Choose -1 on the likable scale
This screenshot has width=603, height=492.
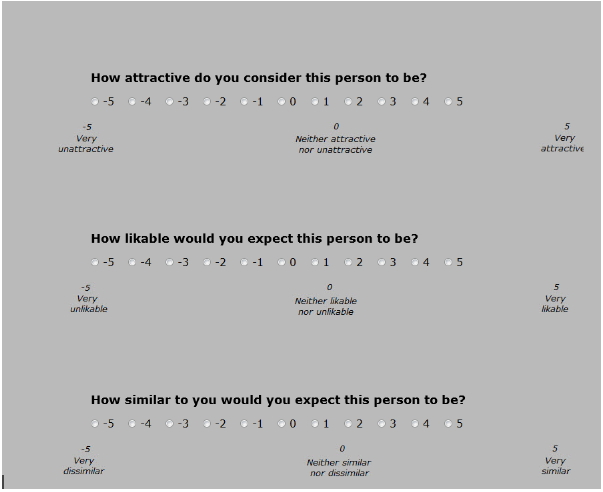point(244,262)
